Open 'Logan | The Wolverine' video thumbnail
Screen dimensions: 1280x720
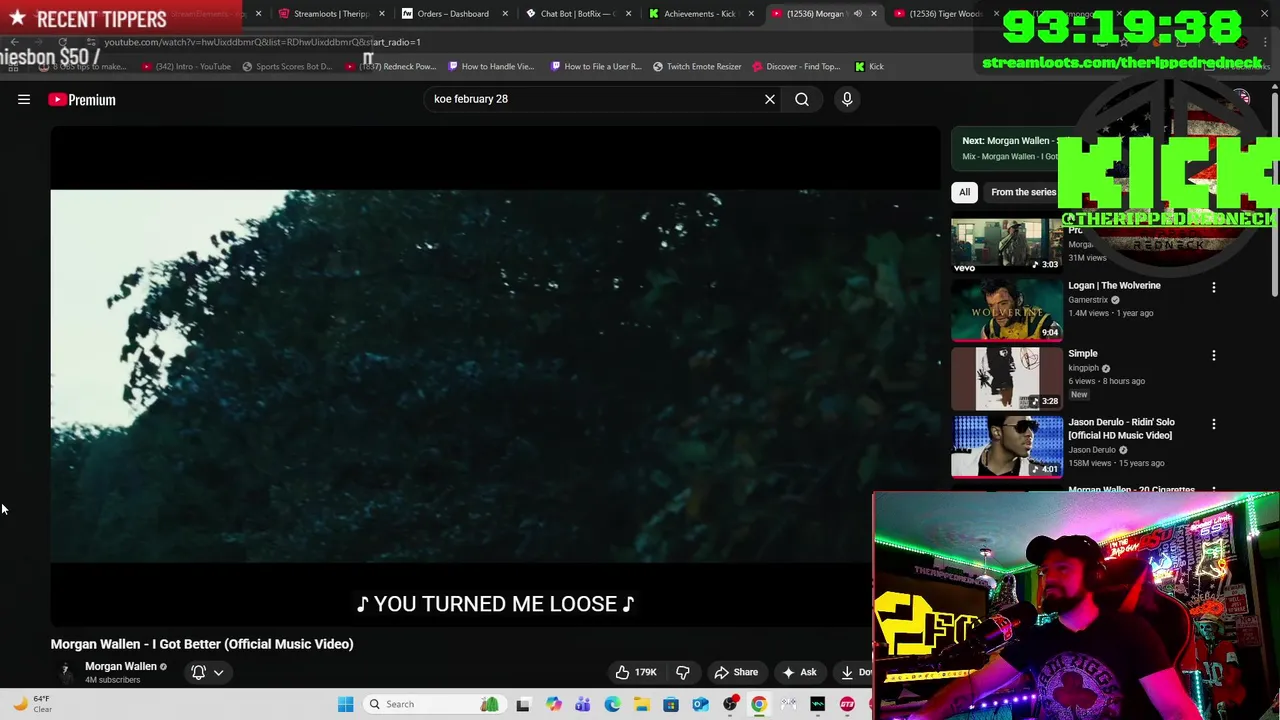(1006, 310)
